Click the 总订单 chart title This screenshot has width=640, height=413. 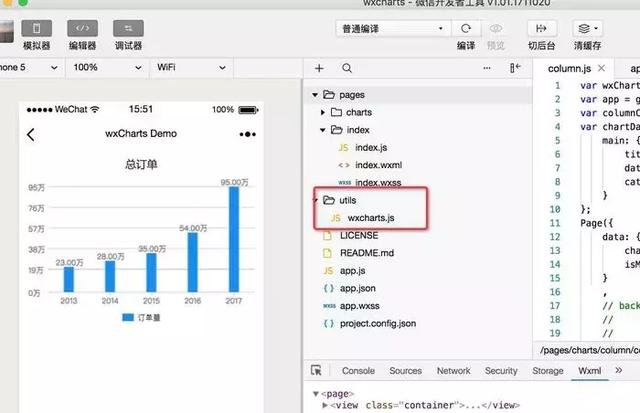[141, 164]
